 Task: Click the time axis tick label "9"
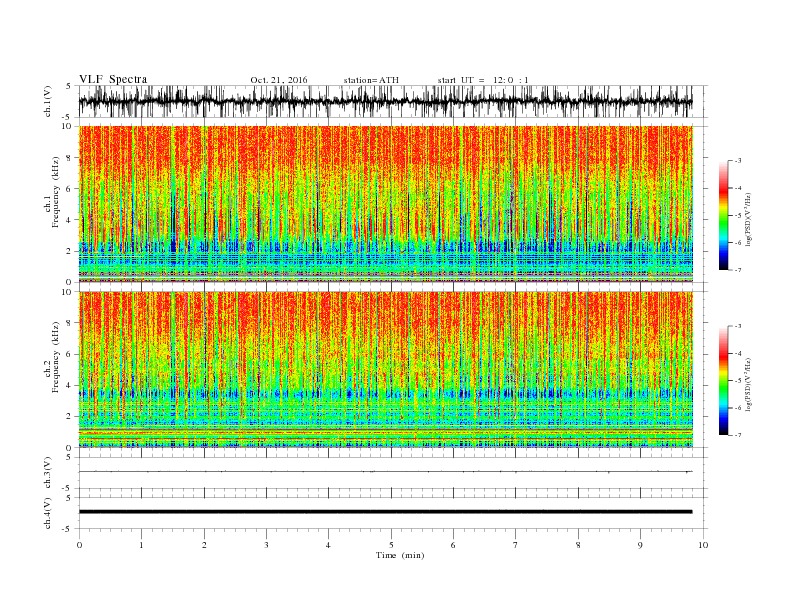640,545
